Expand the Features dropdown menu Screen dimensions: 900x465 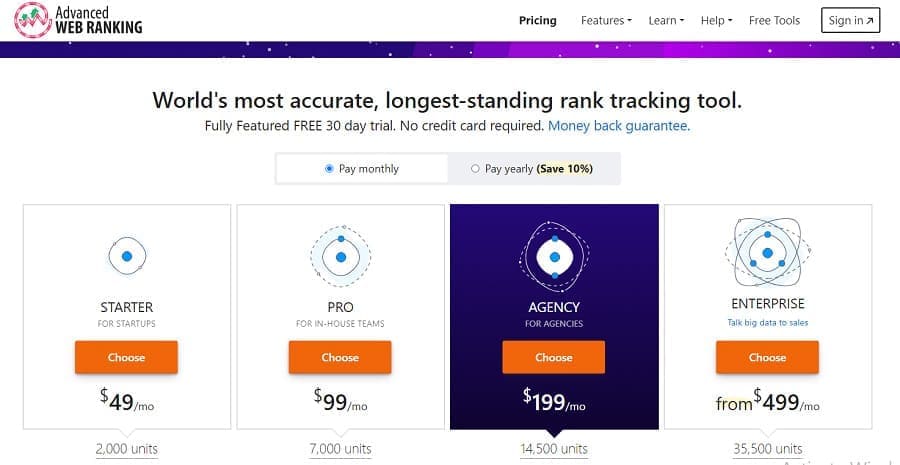click(606, 20)
